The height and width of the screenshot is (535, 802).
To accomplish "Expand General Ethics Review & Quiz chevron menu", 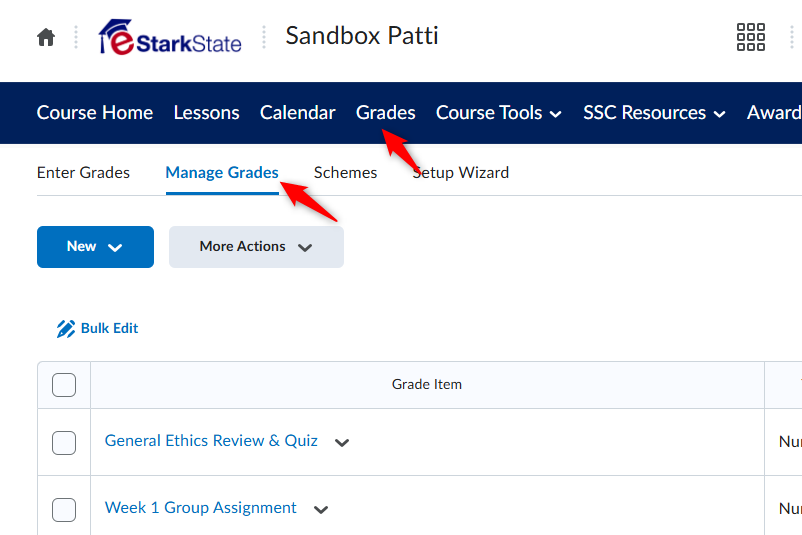I will pyautogui.click(x=342, y=442).
